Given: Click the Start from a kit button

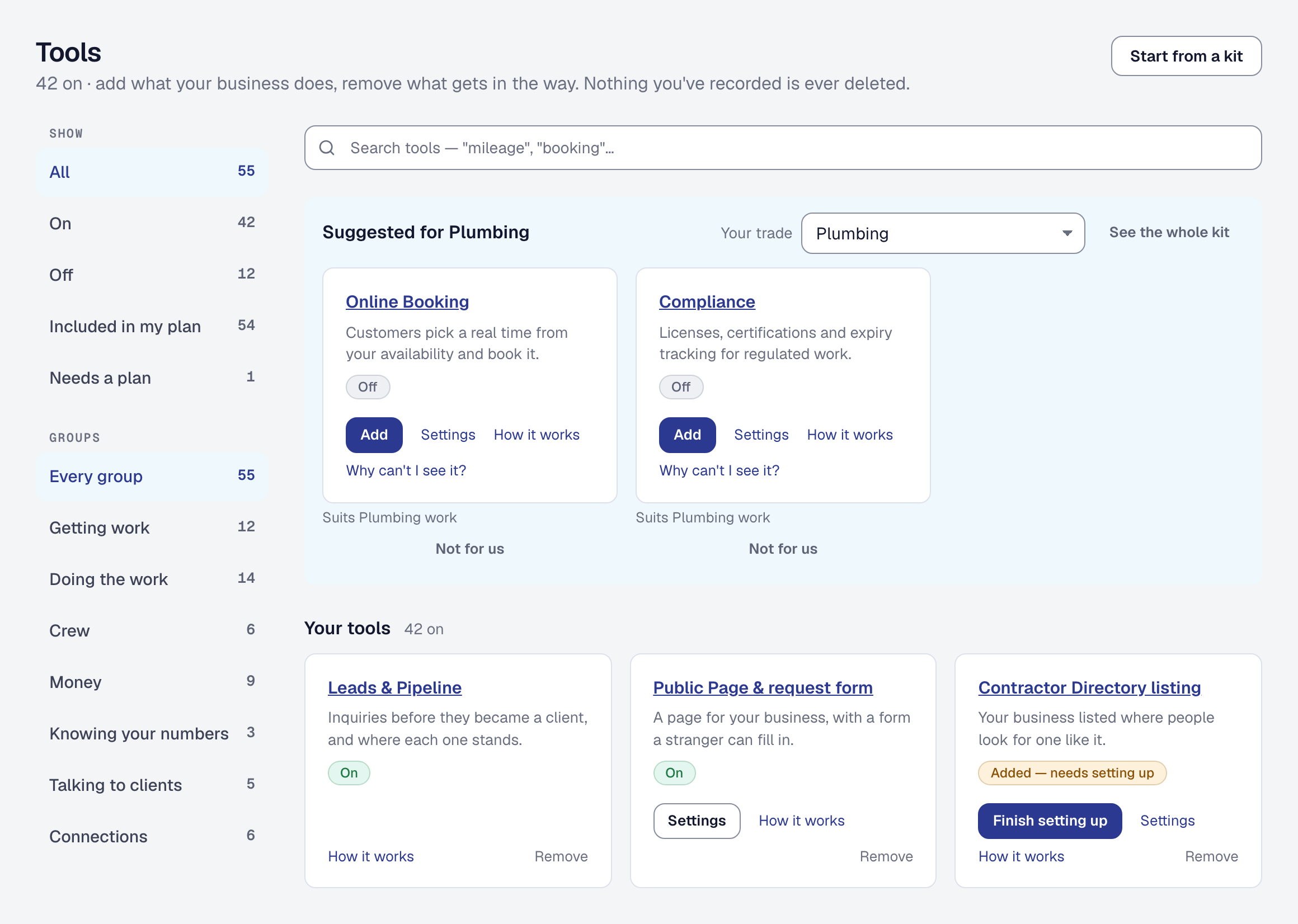Looking at the screenshot, I should click(x=1186, y=56).
